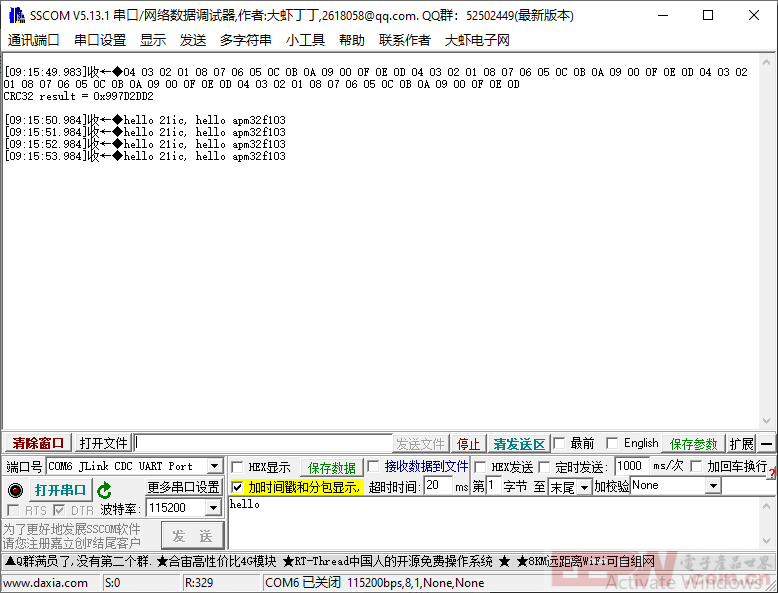The height and width of the screenshot is (593, 778).
Task: Click the 发送 send button
Action: (x=193, y=536)
